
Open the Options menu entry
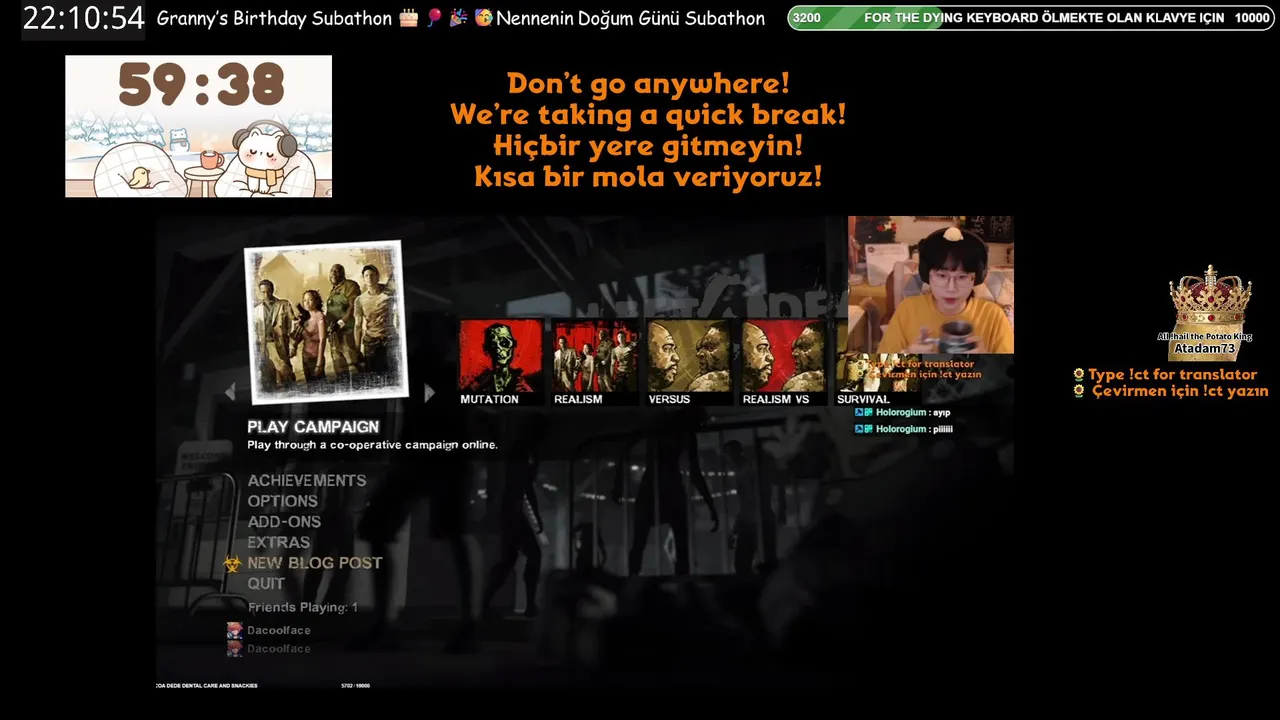(x=283, y=501)
